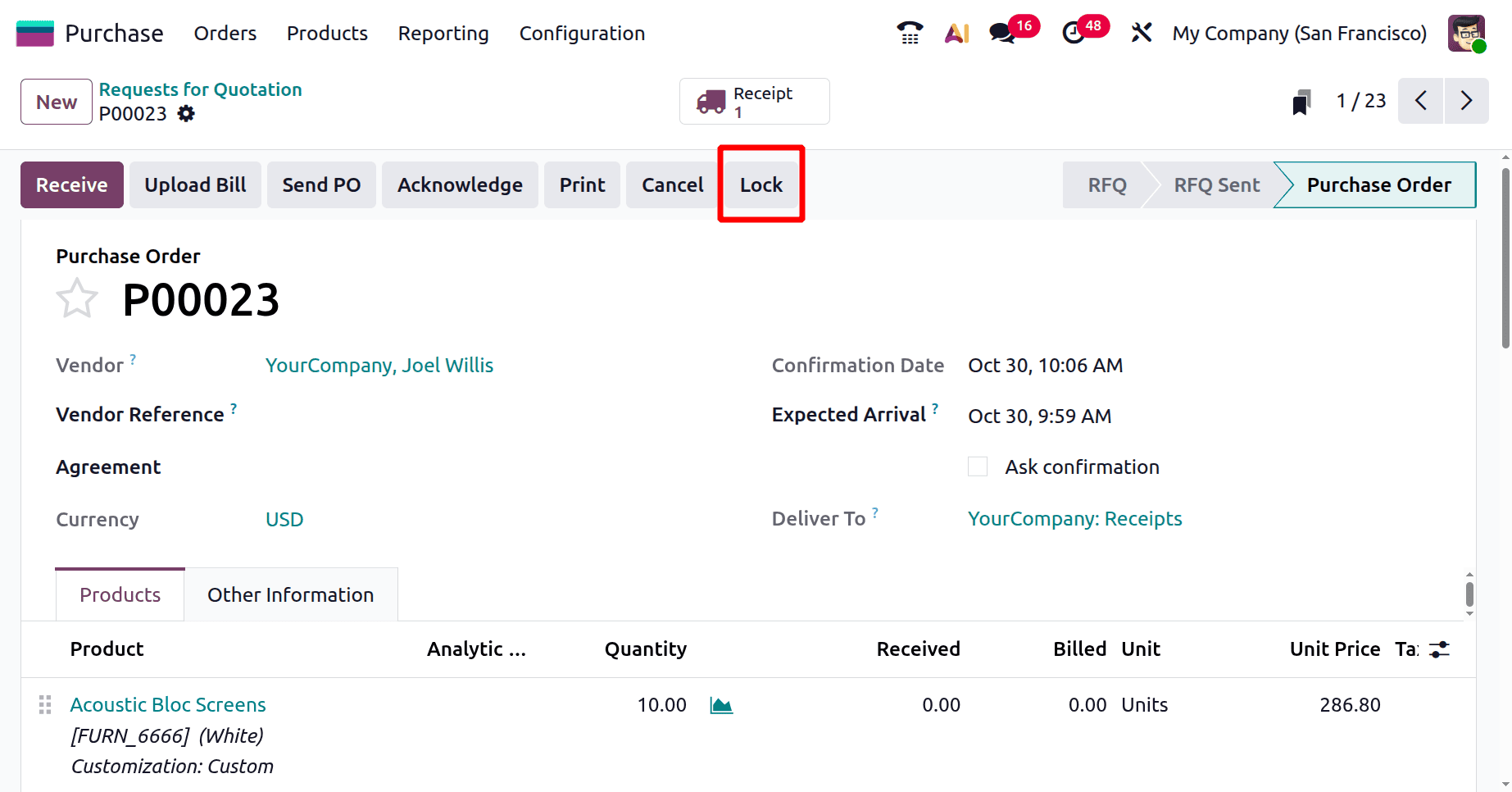Open the user avatar menu
This screenshot has width=1512, height=792.
point(1466,34)
